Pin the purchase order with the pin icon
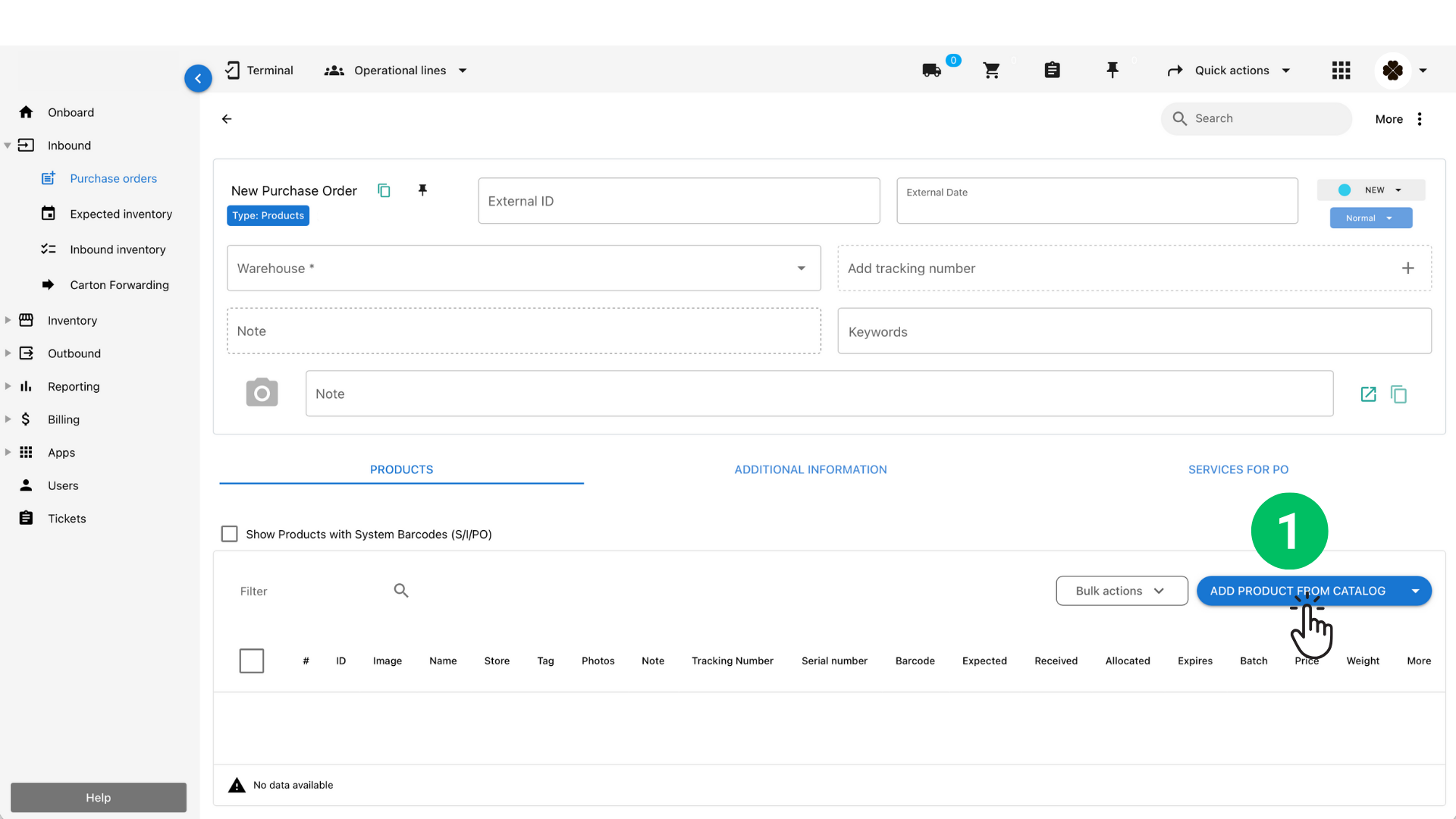The width and height of the screenshot is (1456, 819). point(422,190)
